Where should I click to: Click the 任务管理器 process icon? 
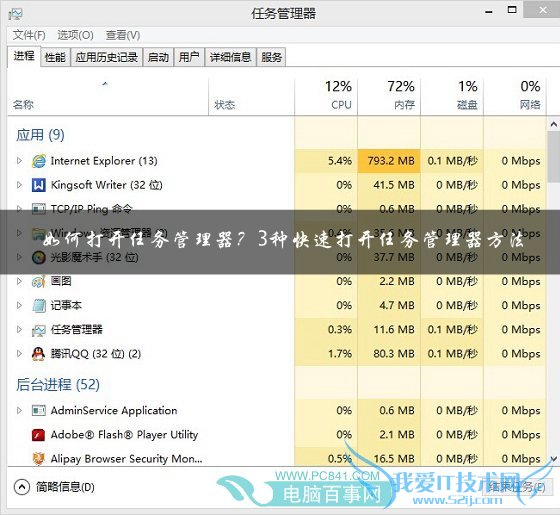tap(39, 330)
